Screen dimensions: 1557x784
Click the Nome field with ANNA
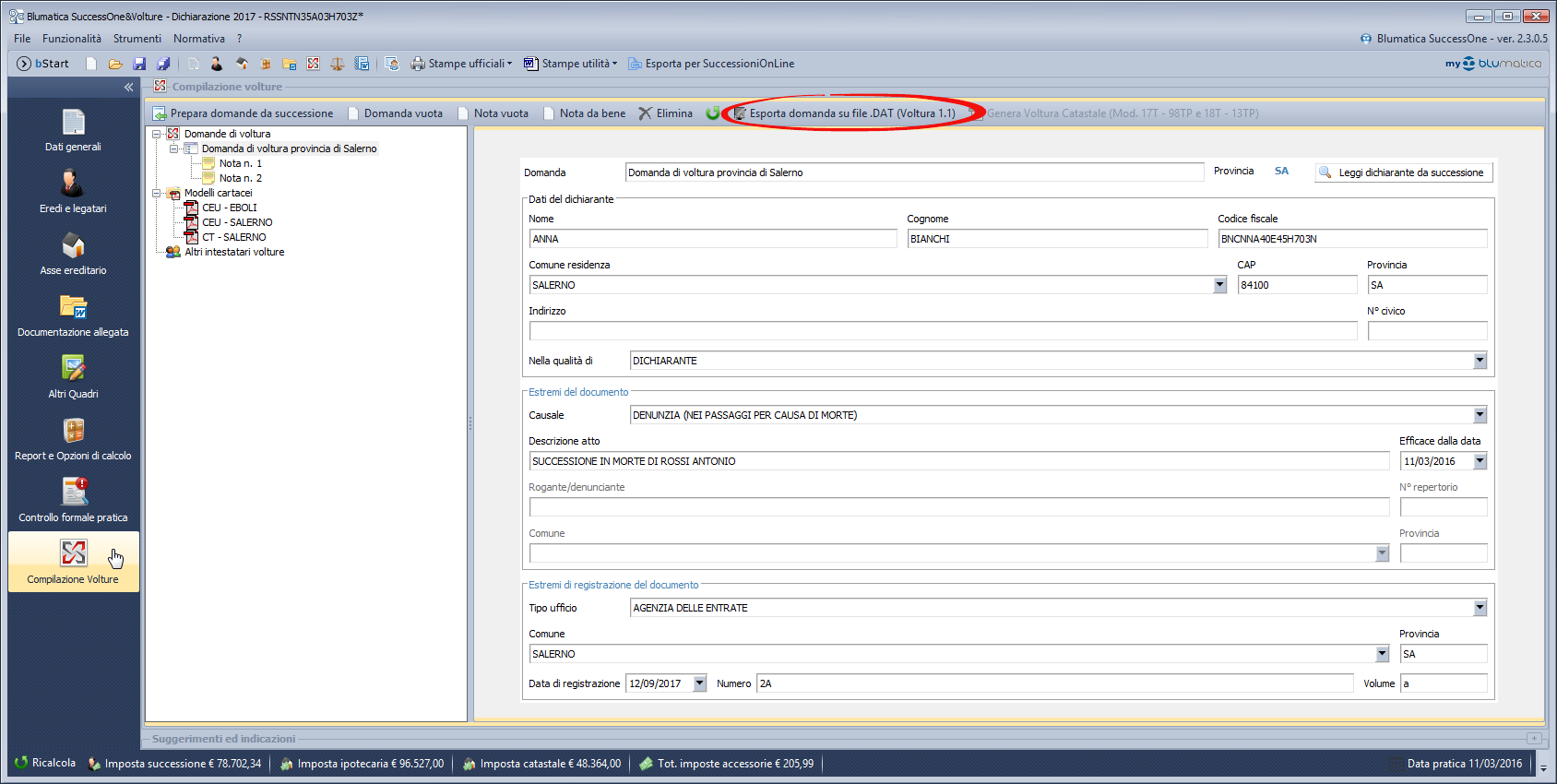pyautogui.click(x=713, y=239)
